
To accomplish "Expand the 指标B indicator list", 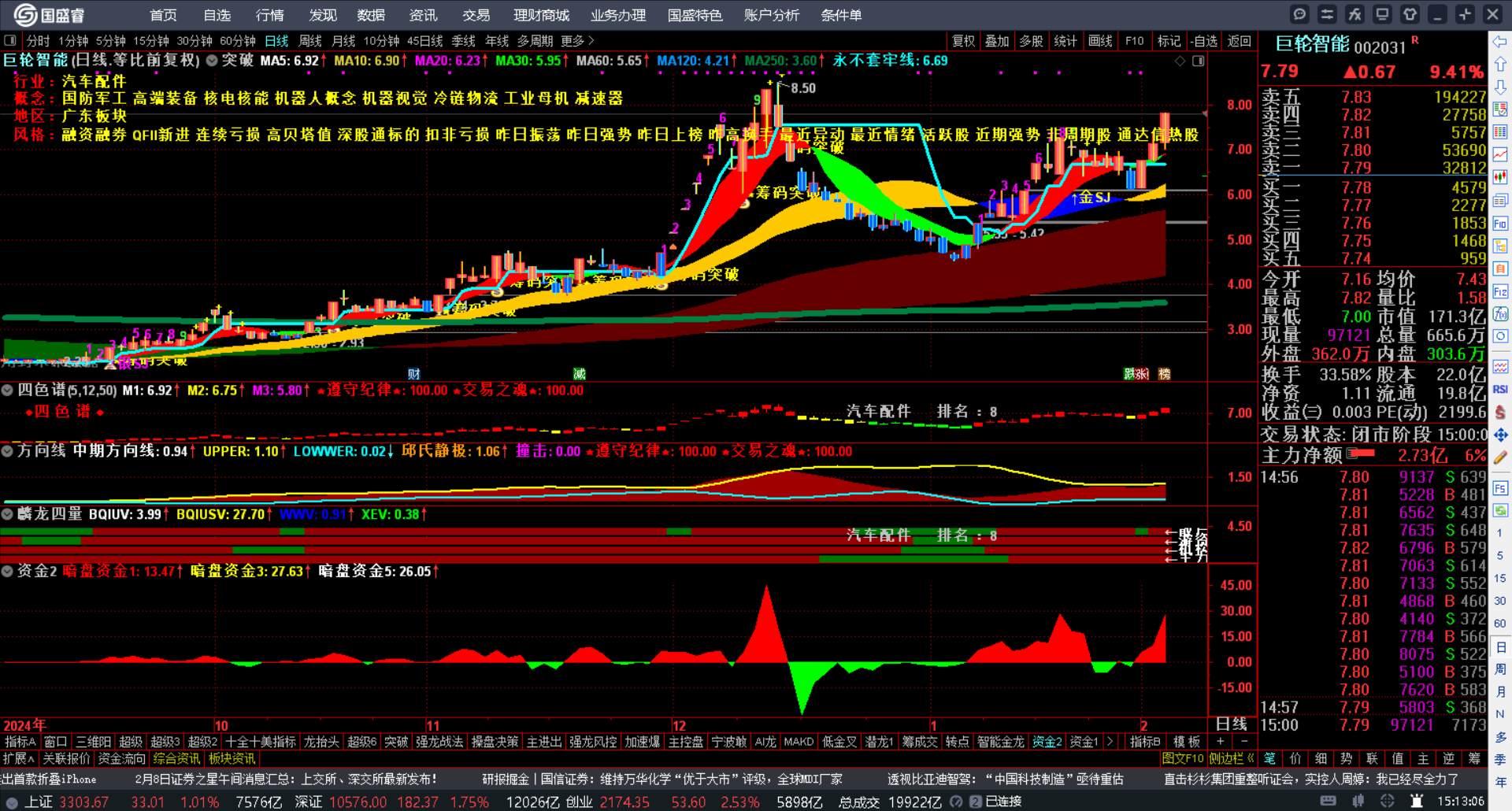I will pos(1145,742).
